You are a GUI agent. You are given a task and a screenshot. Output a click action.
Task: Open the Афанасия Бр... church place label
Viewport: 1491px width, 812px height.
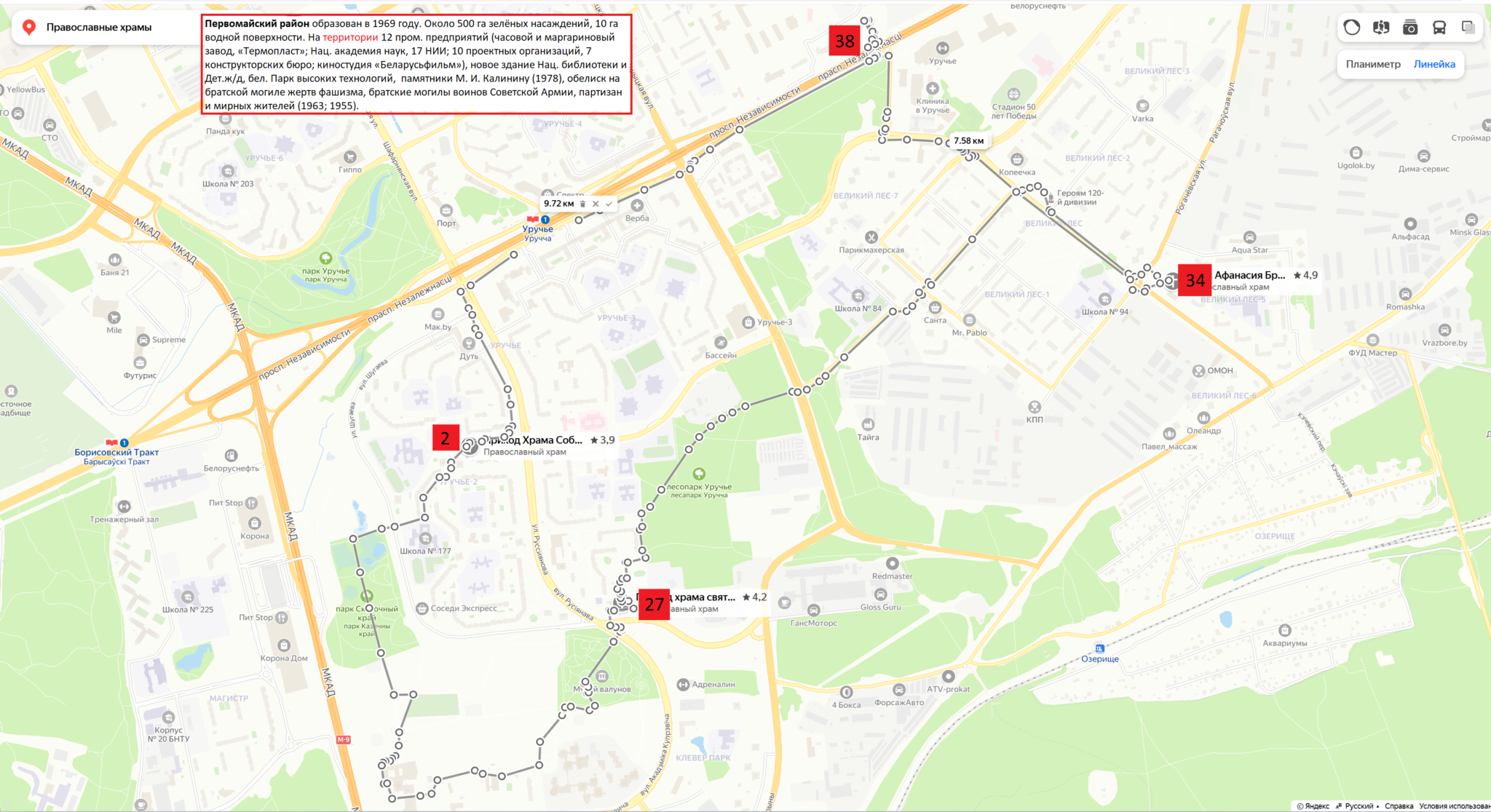[x=1249, y=275]
